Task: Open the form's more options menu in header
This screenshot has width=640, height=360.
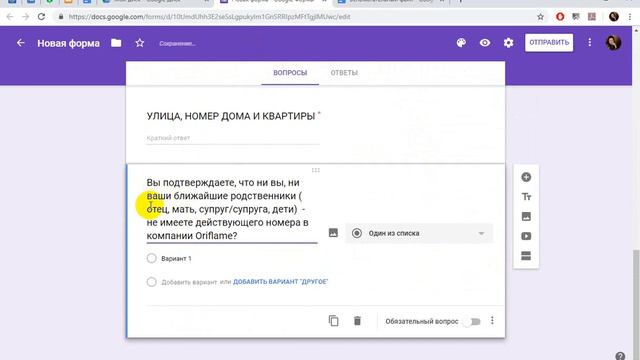Action: point(589,42)
